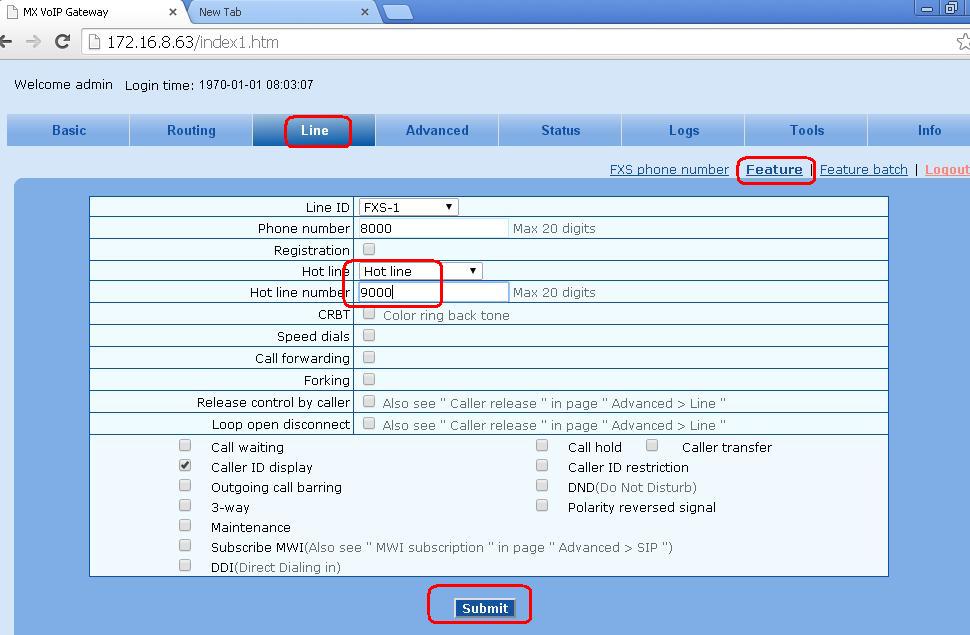
Task: Close the MX VoIP Gateway tab
Action: [173, 12]
